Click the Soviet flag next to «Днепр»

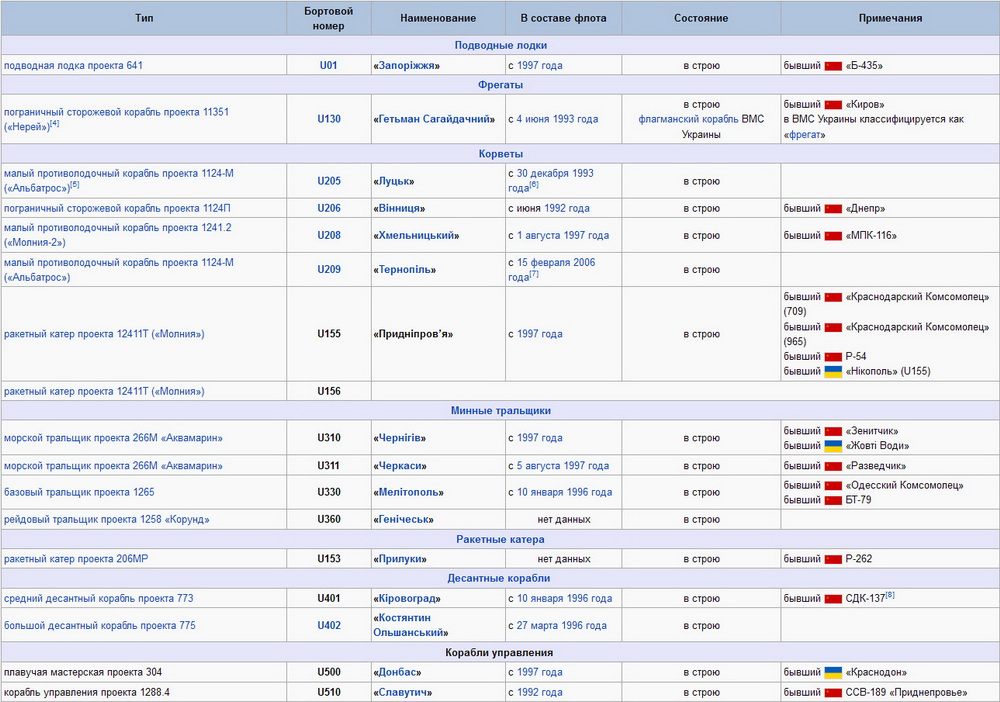pos(833,208)
